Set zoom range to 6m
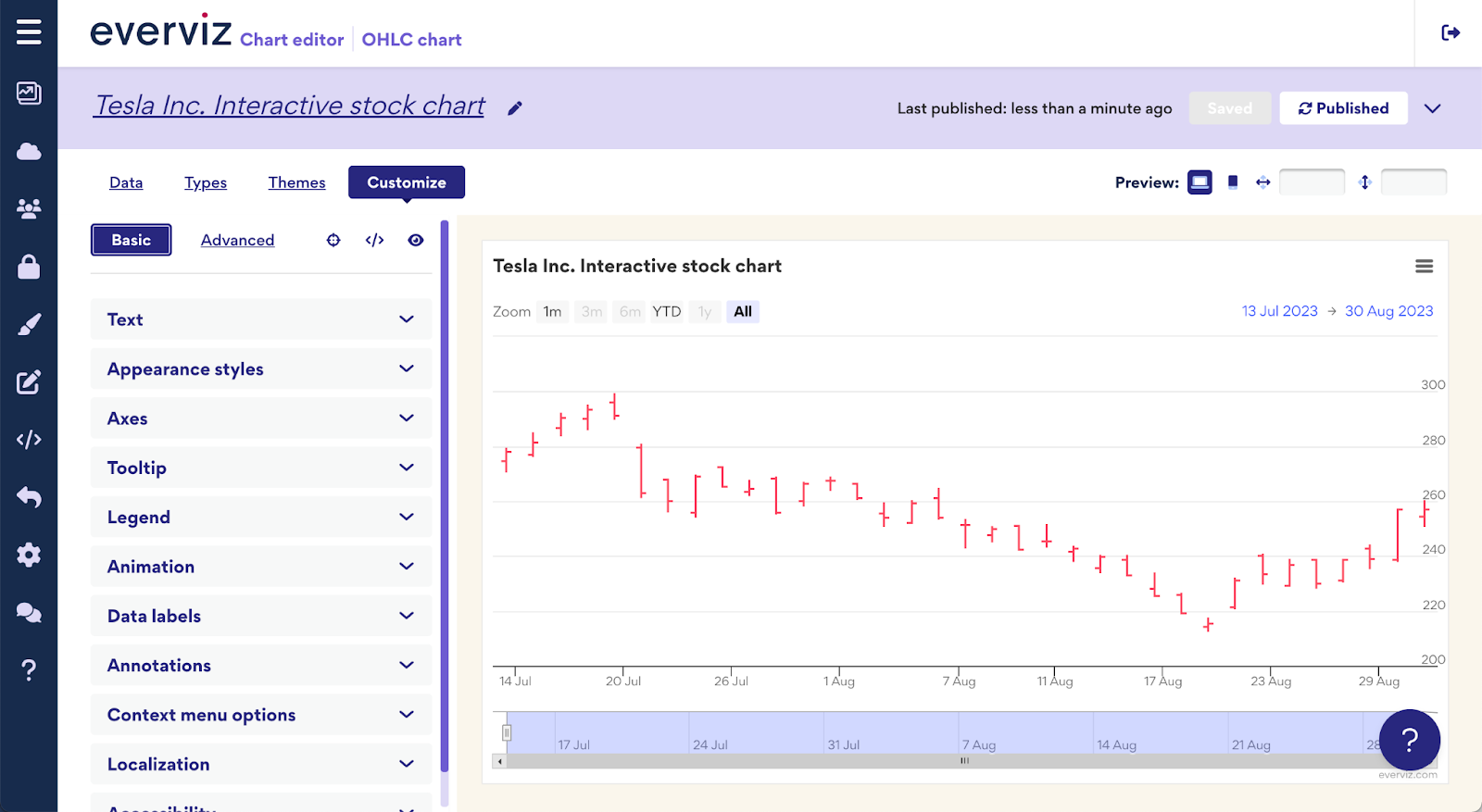 [630, 312]
